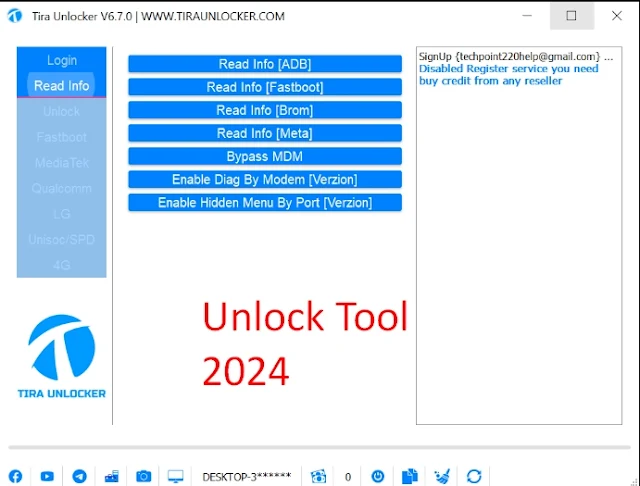This screenshot has width=640, height=486.
Task: Click Read Info [Fastboot] button
Action: click(265, 87)
